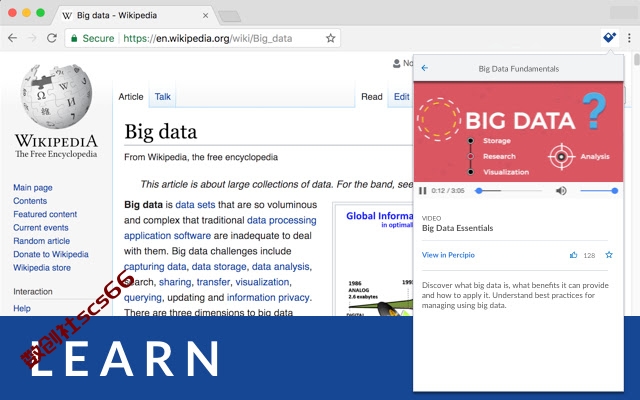Image resolution: width=640 pixels, height=400 pixels.
Task: Click the Big Data Fundamentals panel title
Action: (x=518, y=69)
